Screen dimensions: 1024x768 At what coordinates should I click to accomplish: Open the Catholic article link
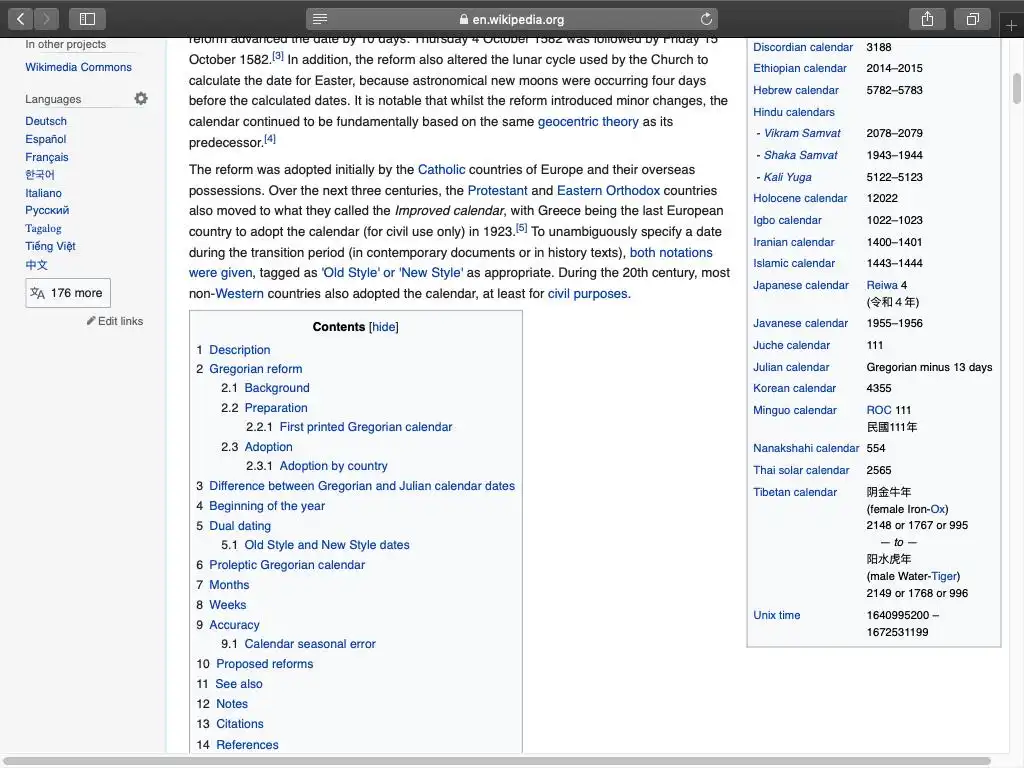click(441, 170)
